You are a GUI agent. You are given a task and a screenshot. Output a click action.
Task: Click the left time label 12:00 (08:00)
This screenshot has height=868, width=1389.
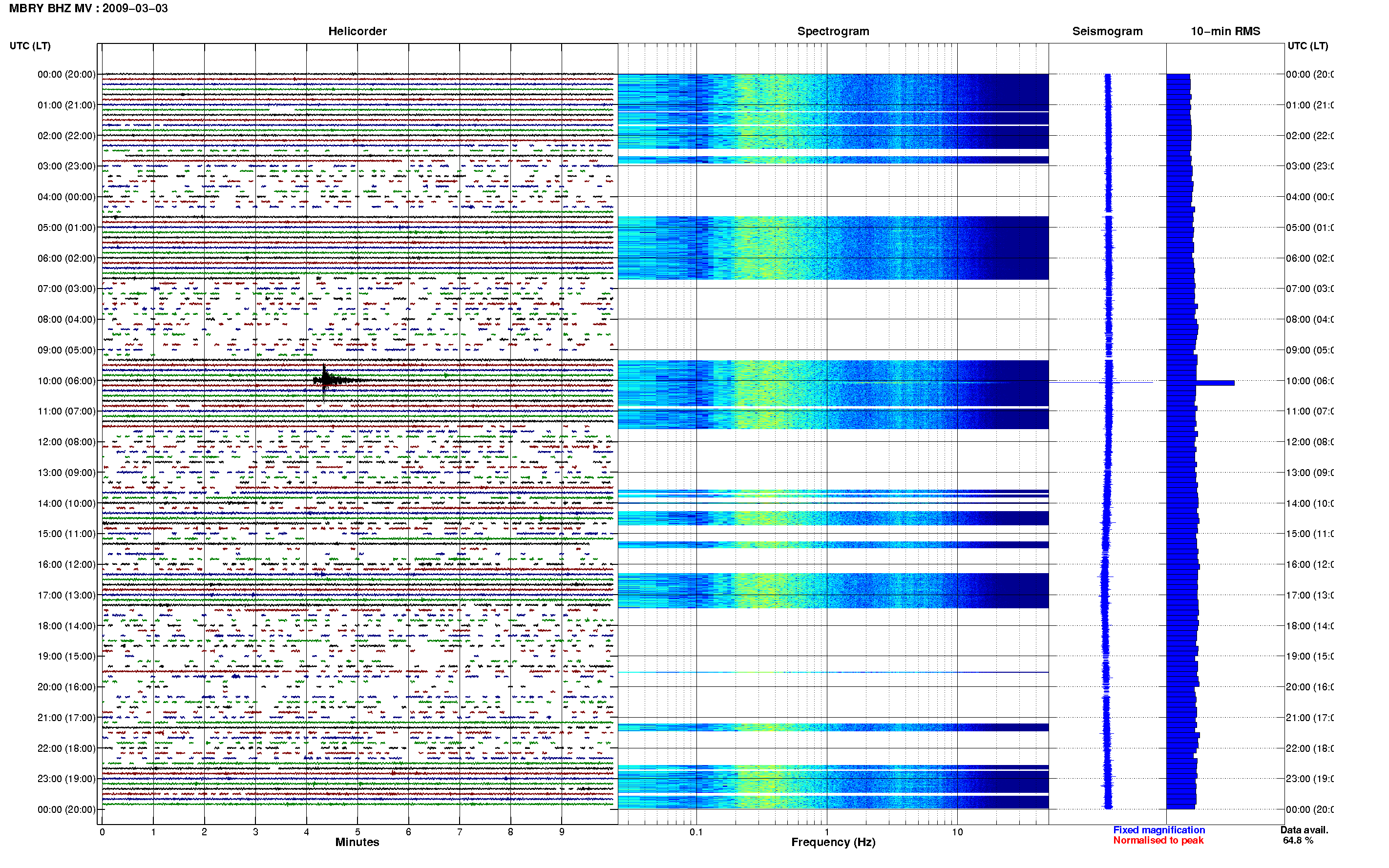(x=66, y=442)
